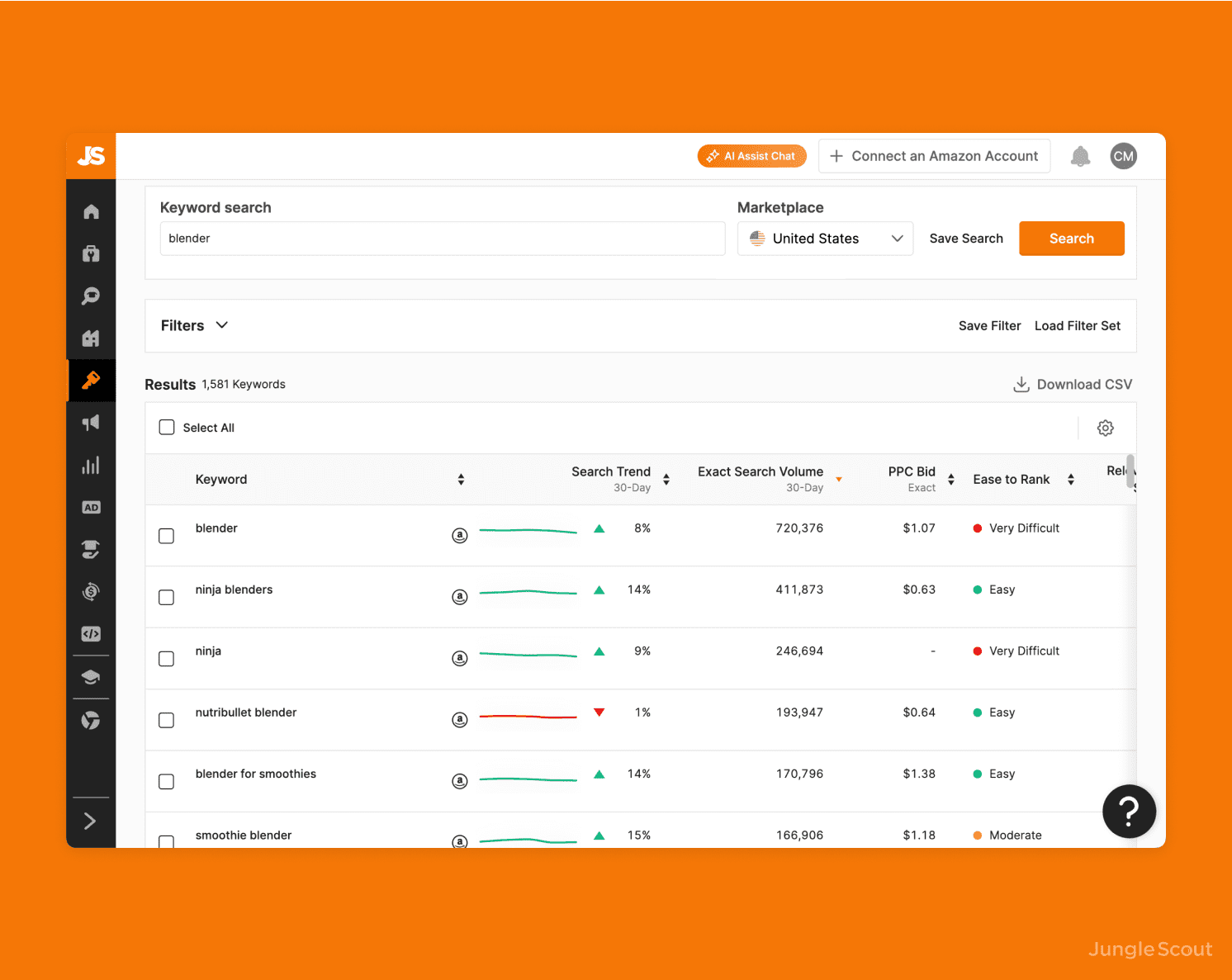
Task: Sort by Ease to Rank arrows
Action: (x=1071, y=480)
